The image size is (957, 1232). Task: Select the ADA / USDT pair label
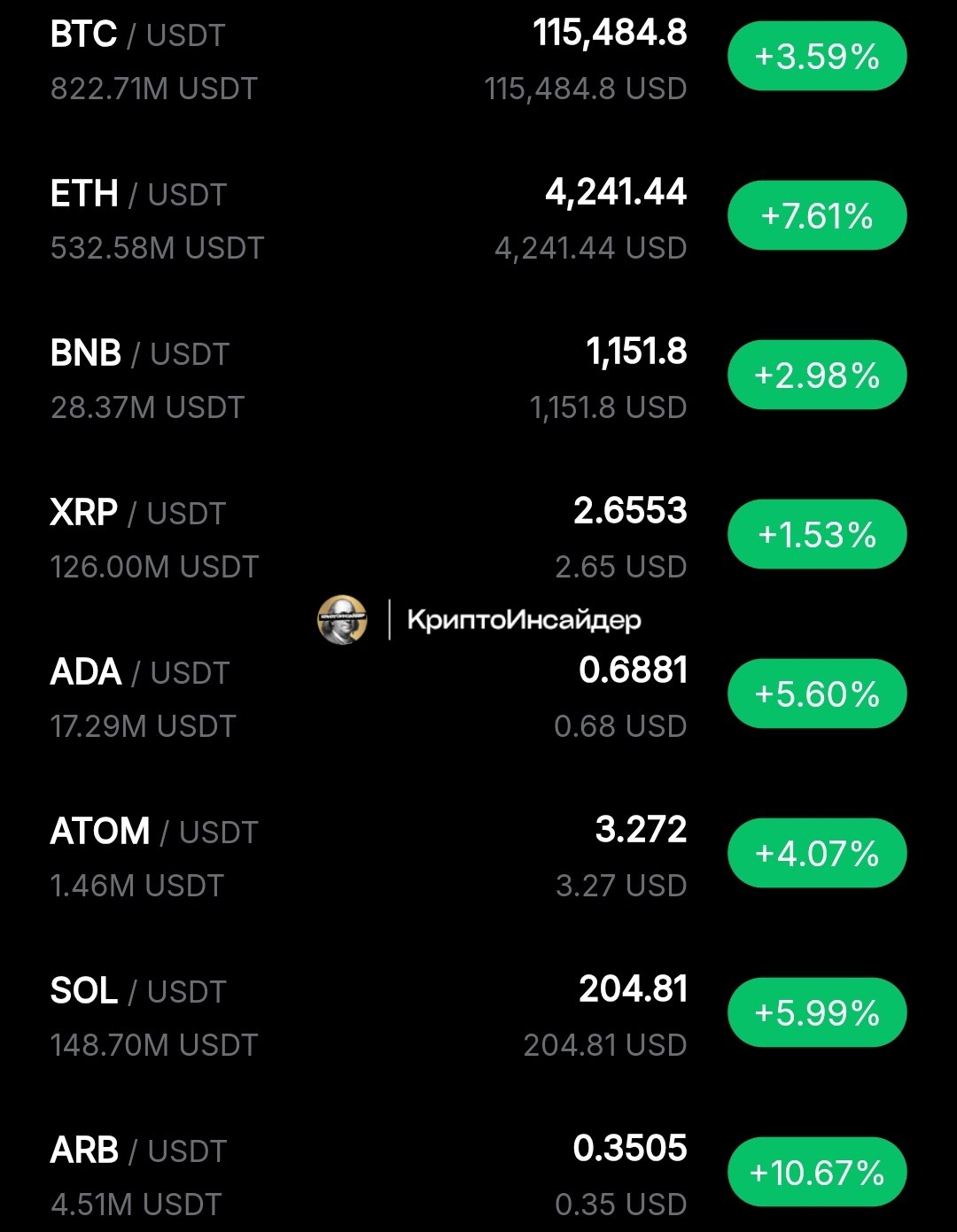tap(140, 673)
